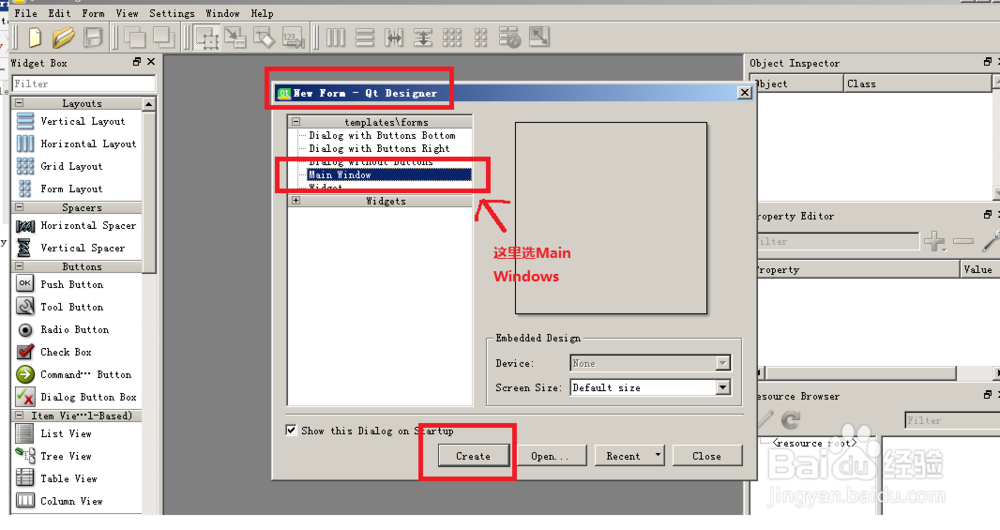Click Lay Out Vertically in Splitter icon

pos(423,38)
